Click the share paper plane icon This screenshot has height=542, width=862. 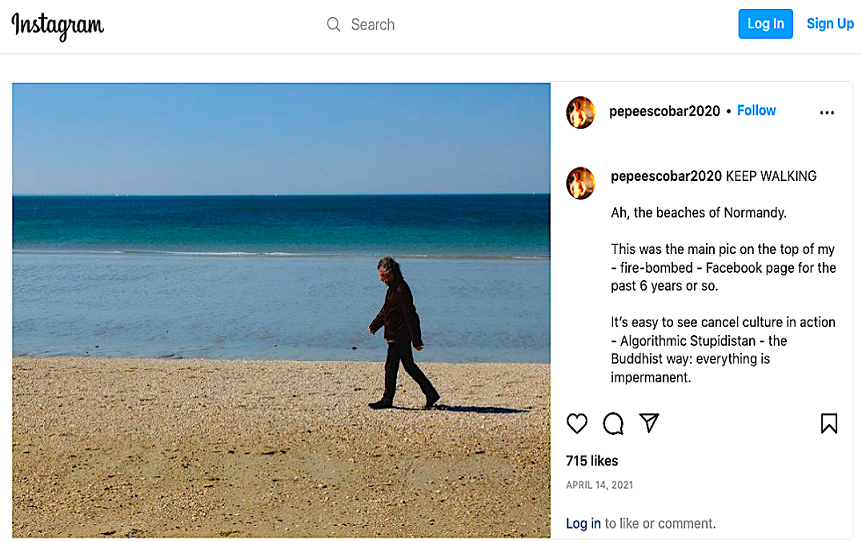pos(649,423)
